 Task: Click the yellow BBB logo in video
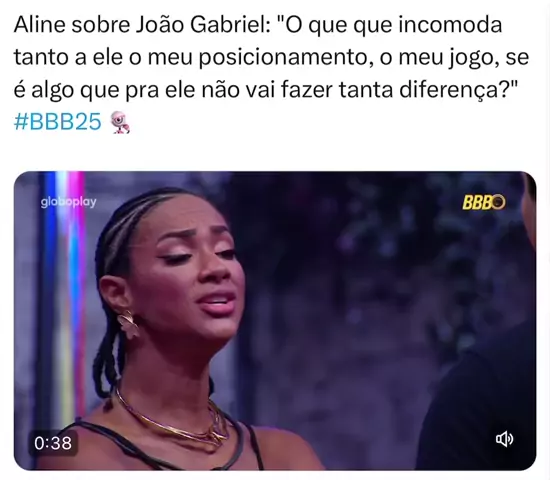coord(484,202)
